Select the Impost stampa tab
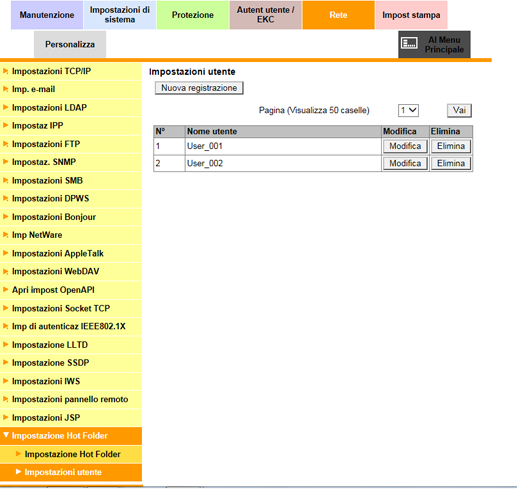This screenshot has height=489, width=517. point(411,15)
